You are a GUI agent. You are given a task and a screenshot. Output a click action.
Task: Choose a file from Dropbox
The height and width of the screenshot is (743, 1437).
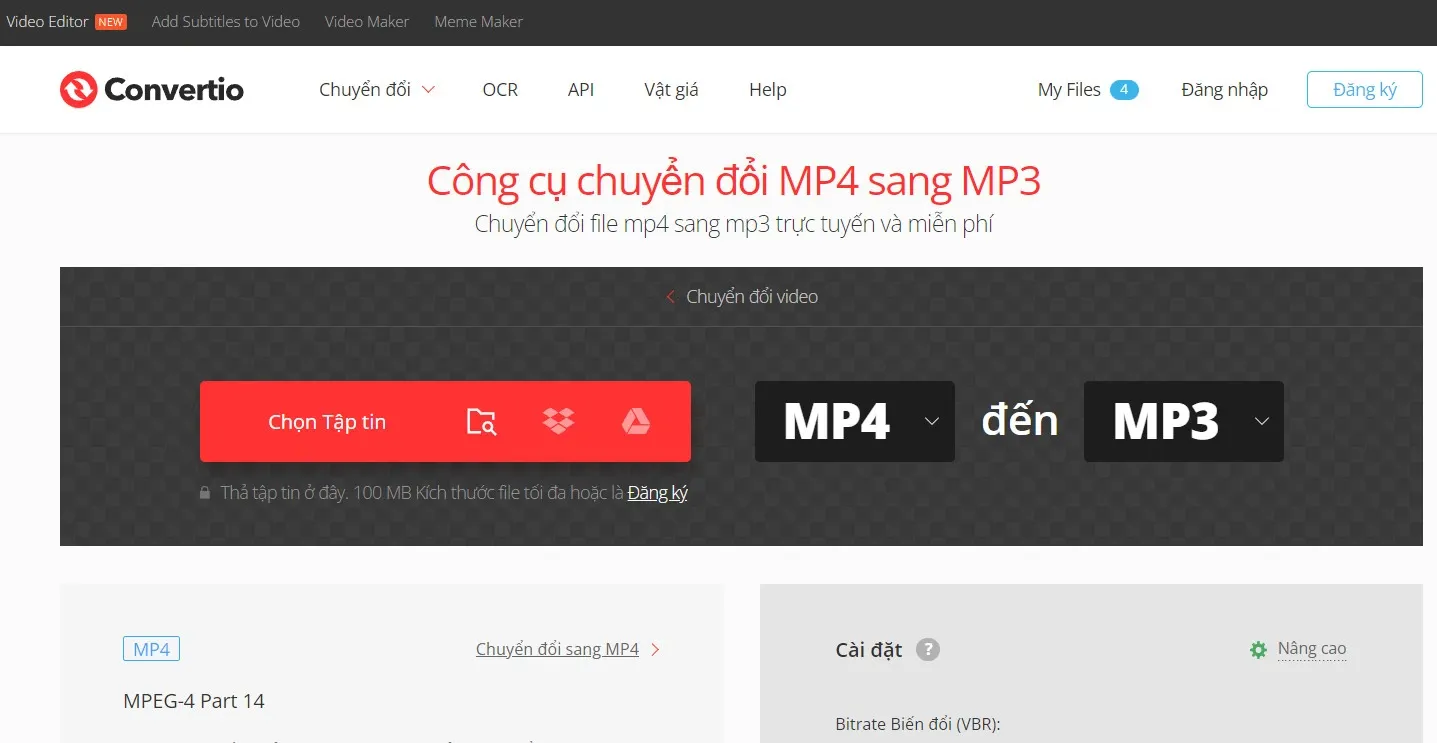coord(558,421)
